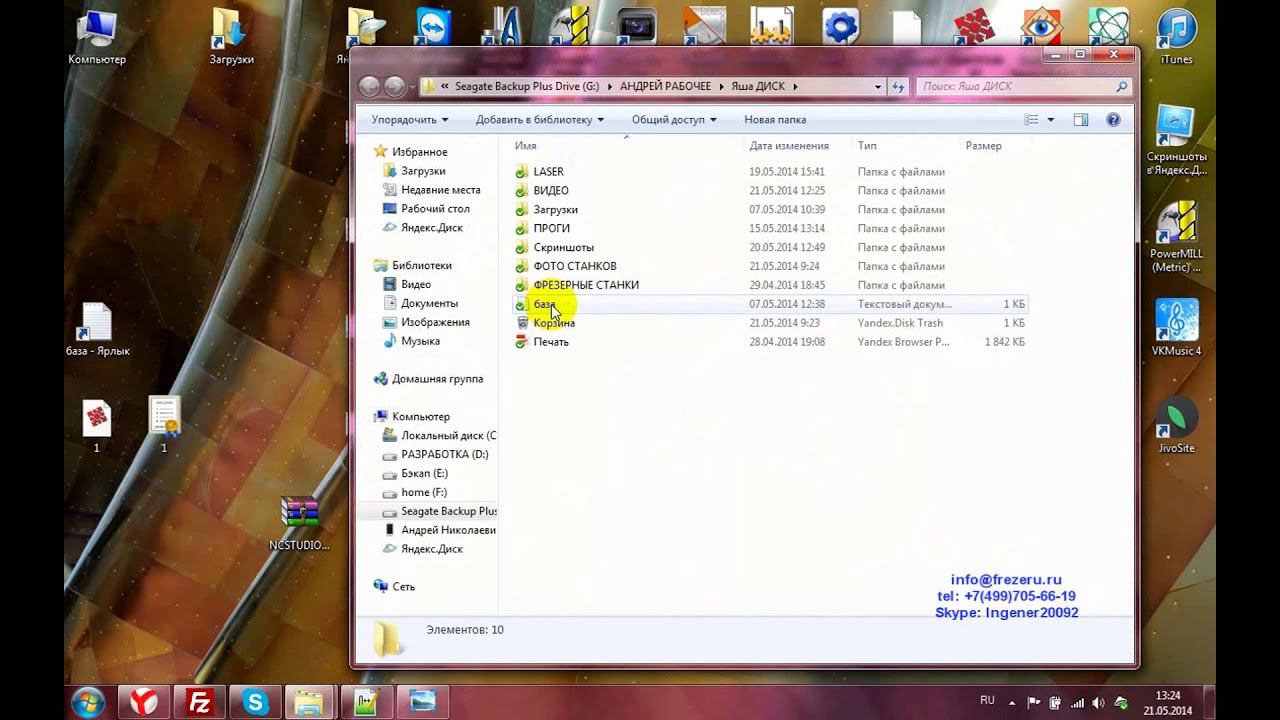The height and width of the screenshot is (720, 1280).
Task: Open the Общий доступ dropdown
Action: 675,120
